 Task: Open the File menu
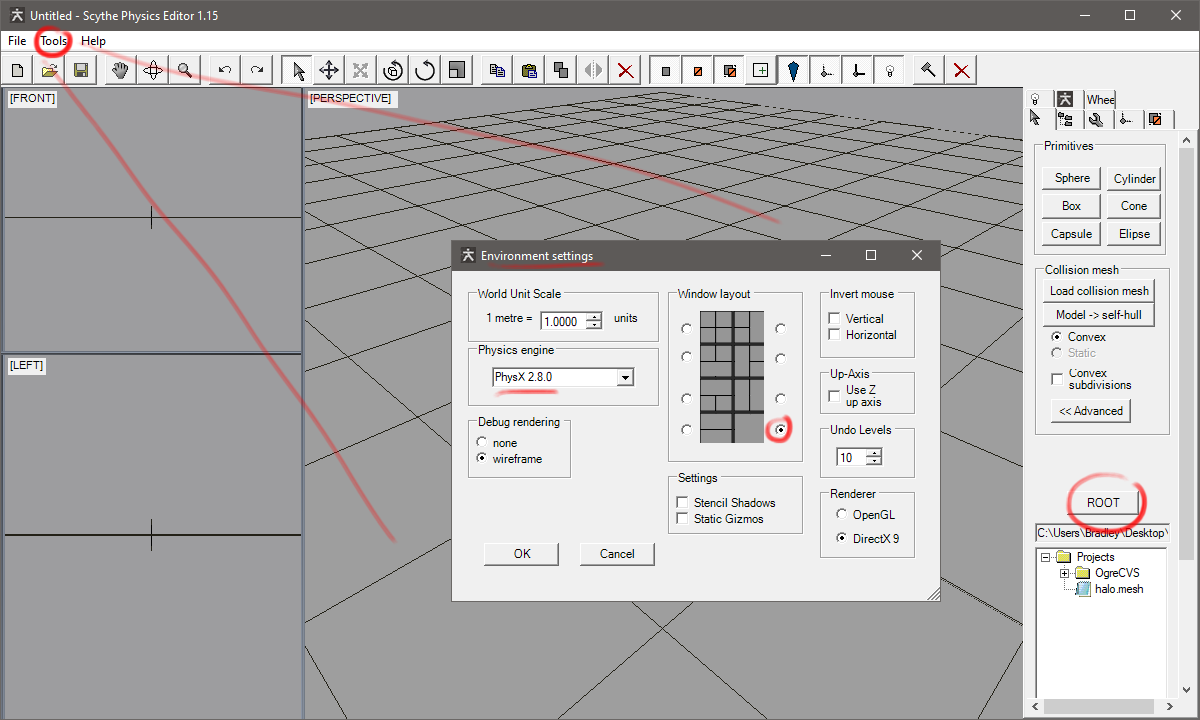click(x=17, y=41)
